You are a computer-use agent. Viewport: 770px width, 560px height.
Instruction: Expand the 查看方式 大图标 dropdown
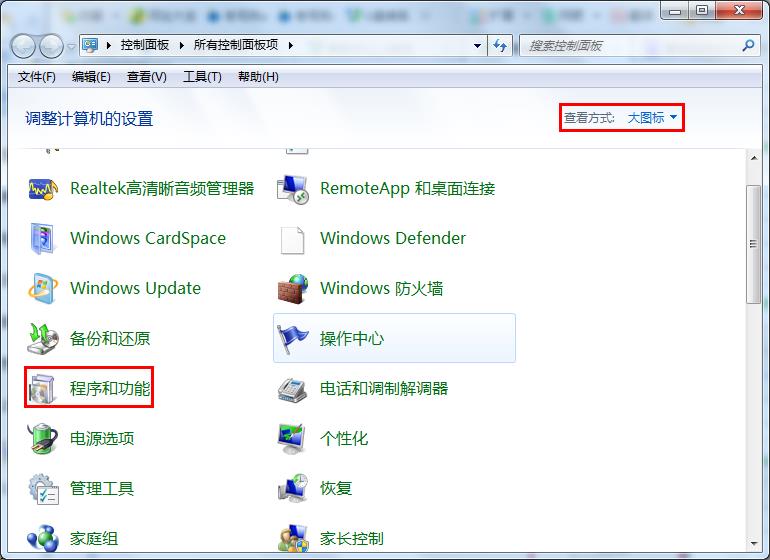click(x=652, y=118)
